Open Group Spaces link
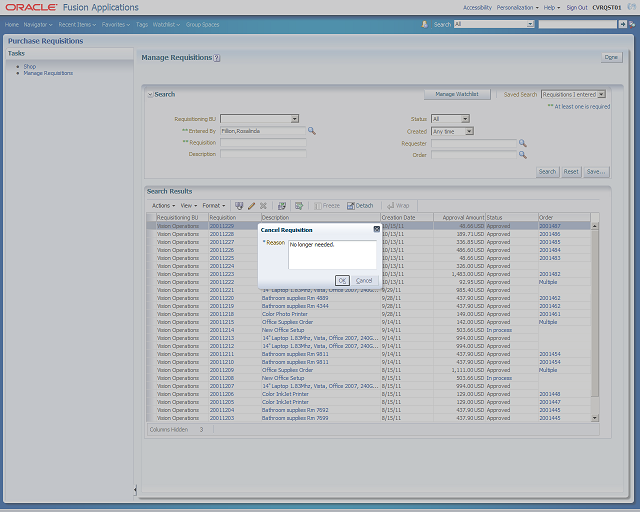640x512 pixels. tap(202, 24)
